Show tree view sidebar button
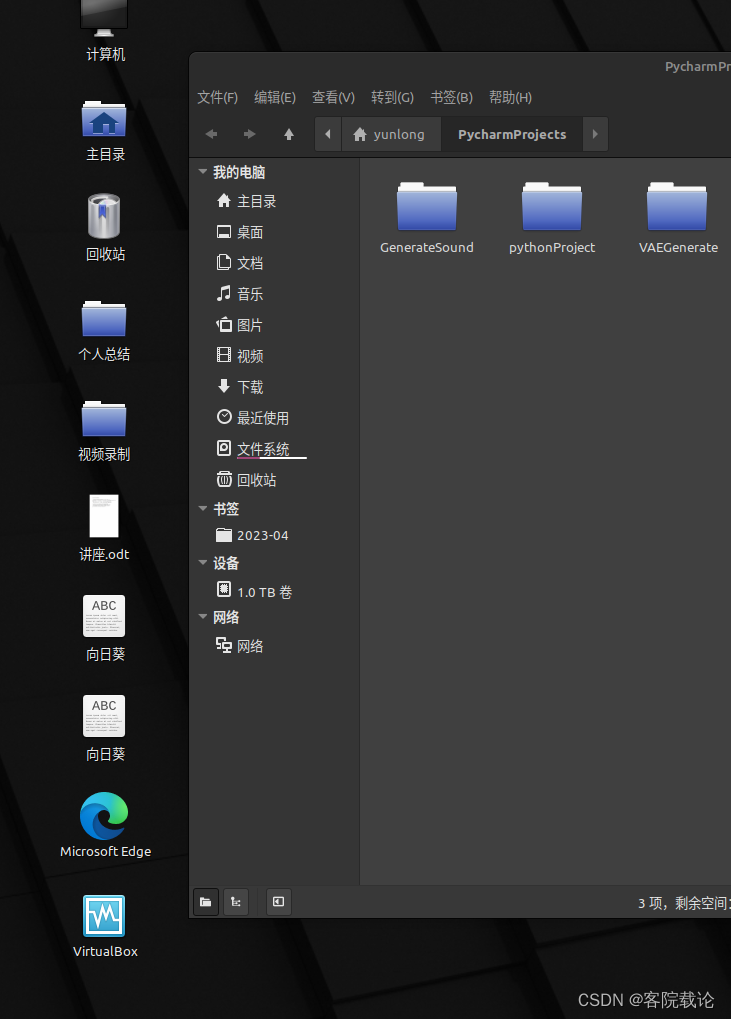The height and width of the screenshot is (1019, 731). pyautogui.click(x=236, y=901)
